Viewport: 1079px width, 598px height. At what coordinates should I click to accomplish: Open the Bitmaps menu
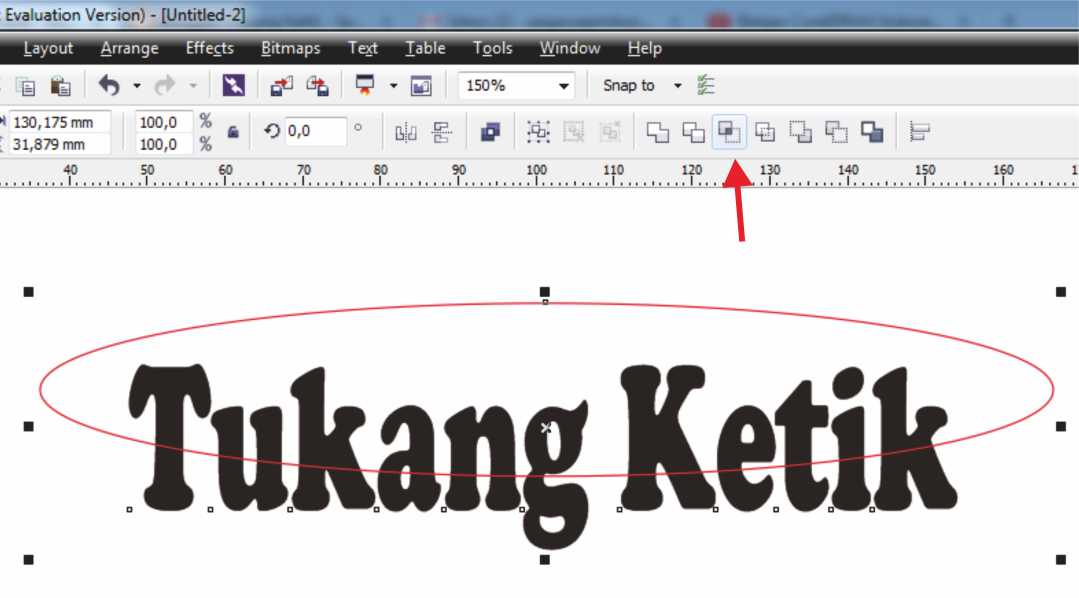pyautogui.click(x=290, y=47)
